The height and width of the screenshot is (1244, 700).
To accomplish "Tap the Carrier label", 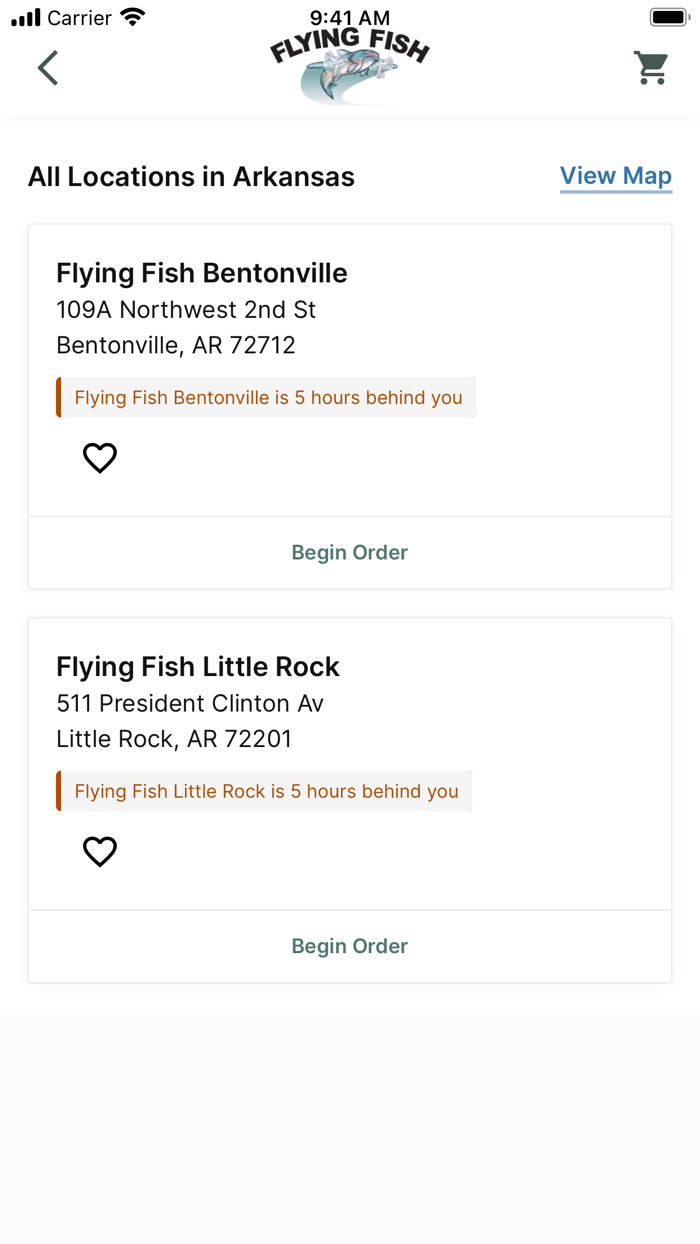I will point(82,17).
